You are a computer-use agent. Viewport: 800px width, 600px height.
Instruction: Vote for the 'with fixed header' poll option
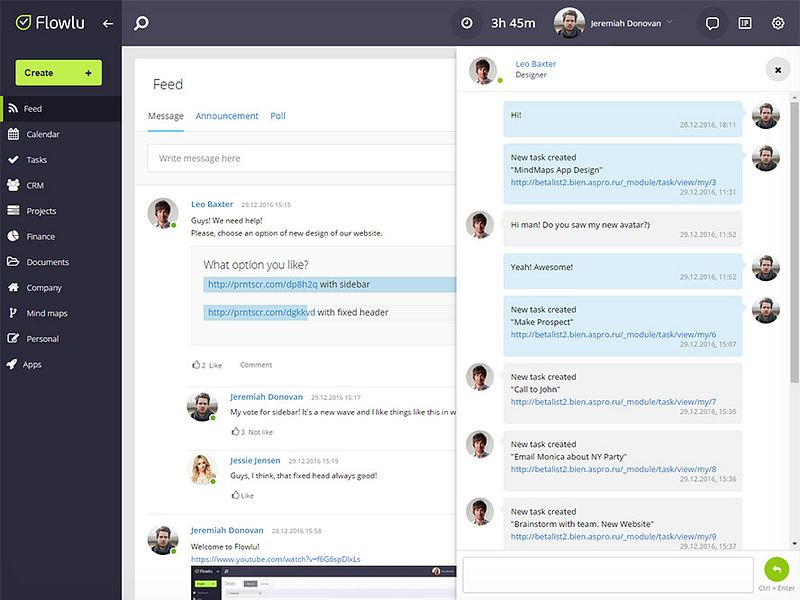point(330,312)
